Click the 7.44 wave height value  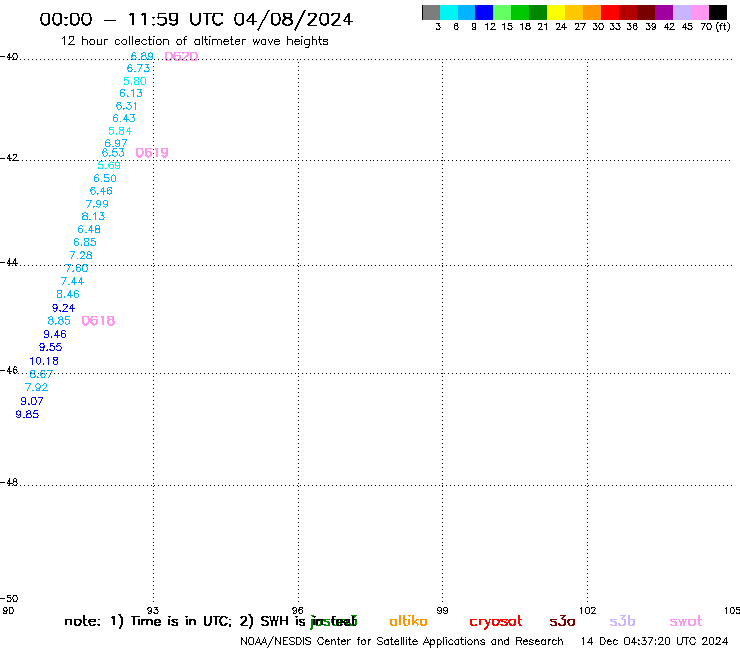(x=72, y=281)
